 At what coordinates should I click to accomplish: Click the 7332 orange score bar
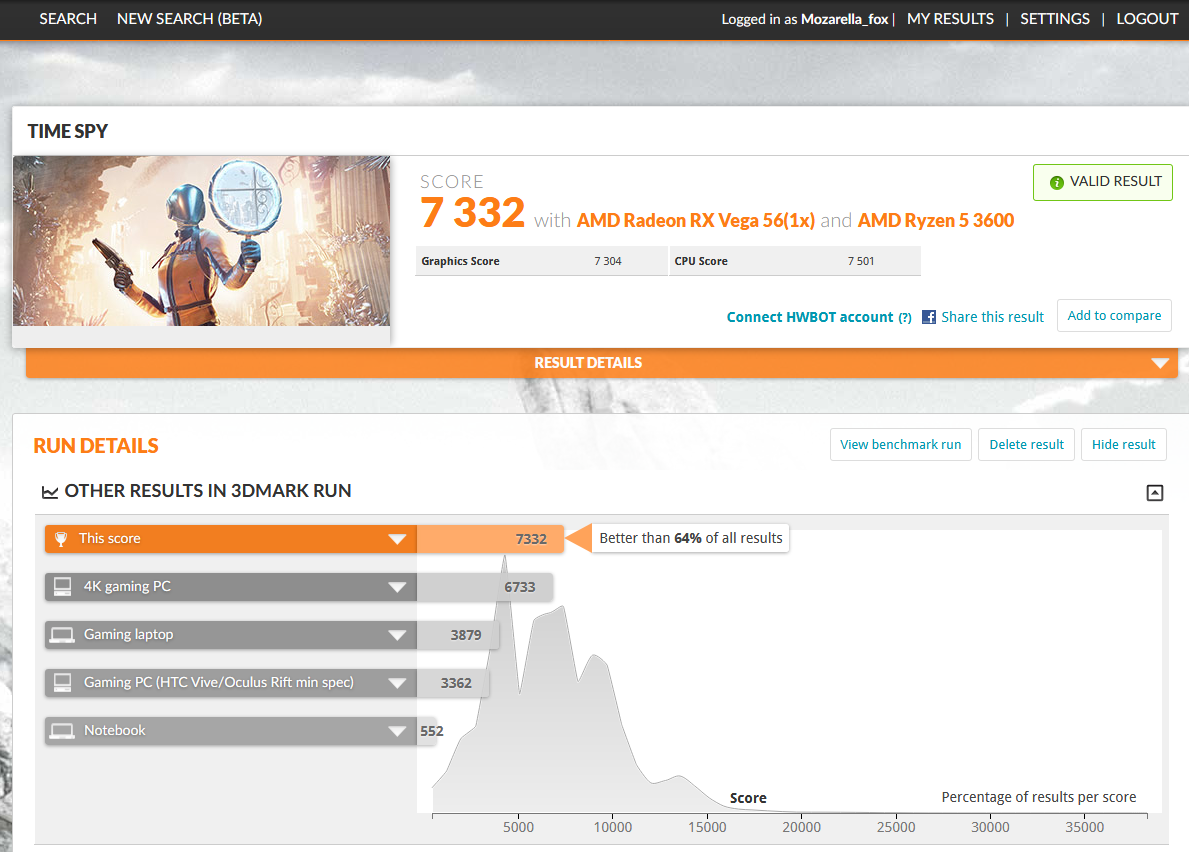coord(490,539)
